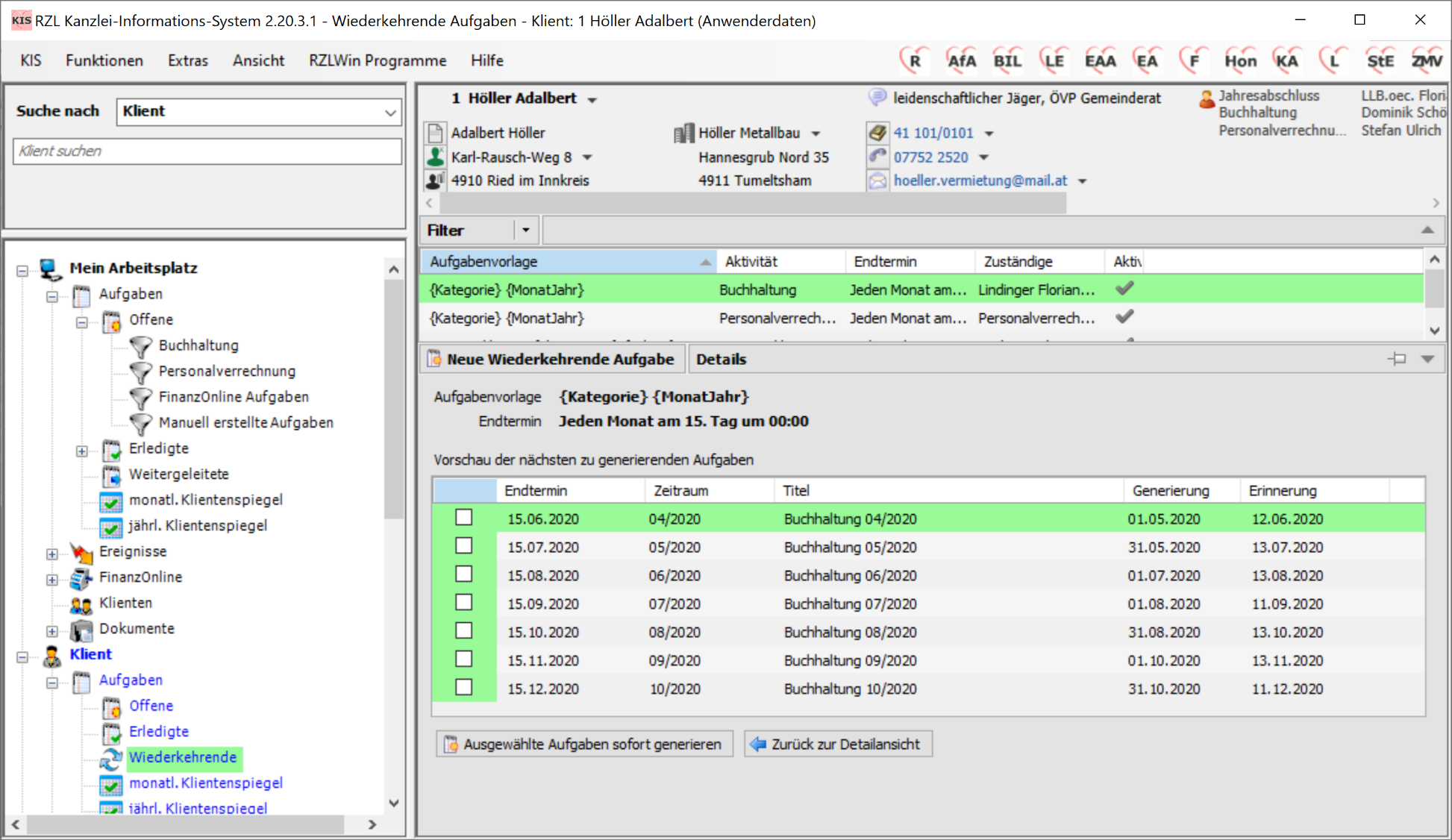The height and width of the screenshot is (840, 1452).
Task: Click the email envelope icon beside hoeller.vermietung@mail.at
Action: coord(877,181)
